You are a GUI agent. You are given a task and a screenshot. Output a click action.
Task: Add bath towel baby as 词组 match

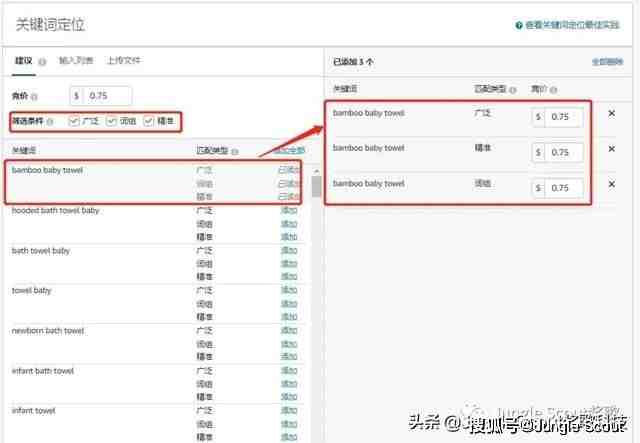[289, 264]
